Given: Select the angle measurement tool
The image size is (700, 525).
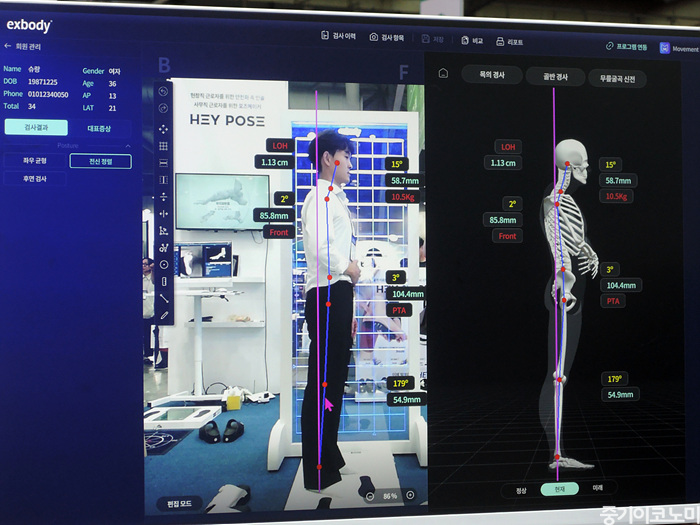Looking at the screenshot, I should pyautogui.click(x=163, y=231).
